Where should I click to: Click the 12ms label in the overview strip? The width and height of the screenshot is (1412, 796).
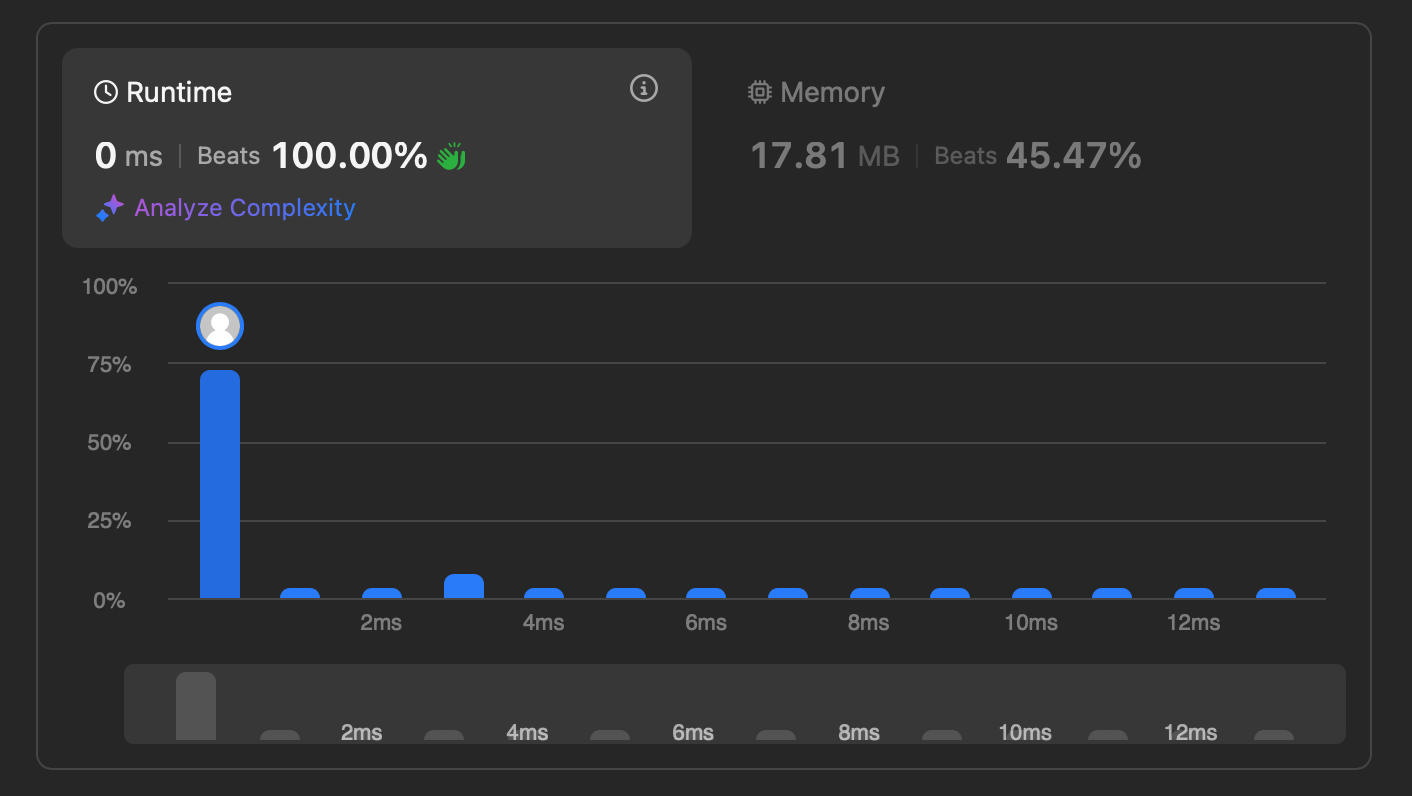1191,733
